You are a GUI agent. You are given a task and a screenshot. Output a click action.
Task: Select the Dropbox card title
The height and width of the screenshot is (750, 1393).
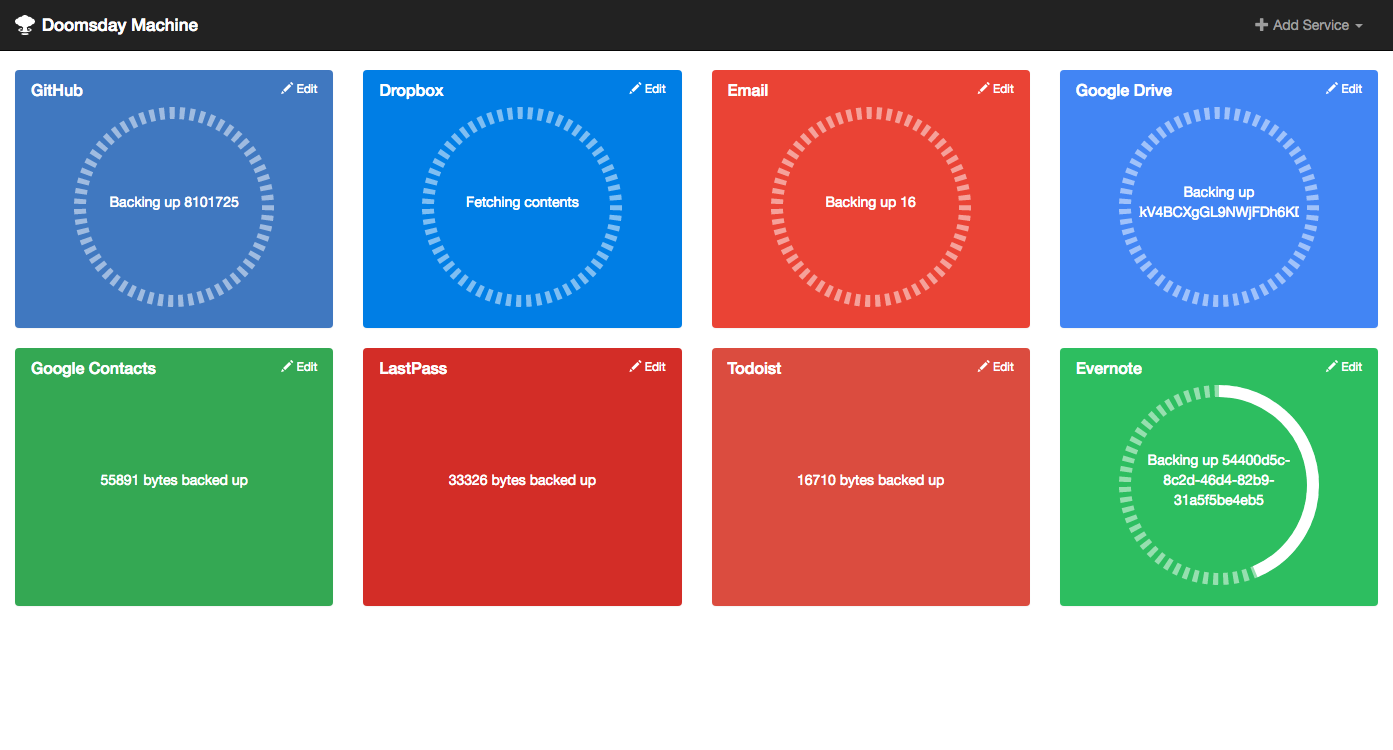pos(411,90)
